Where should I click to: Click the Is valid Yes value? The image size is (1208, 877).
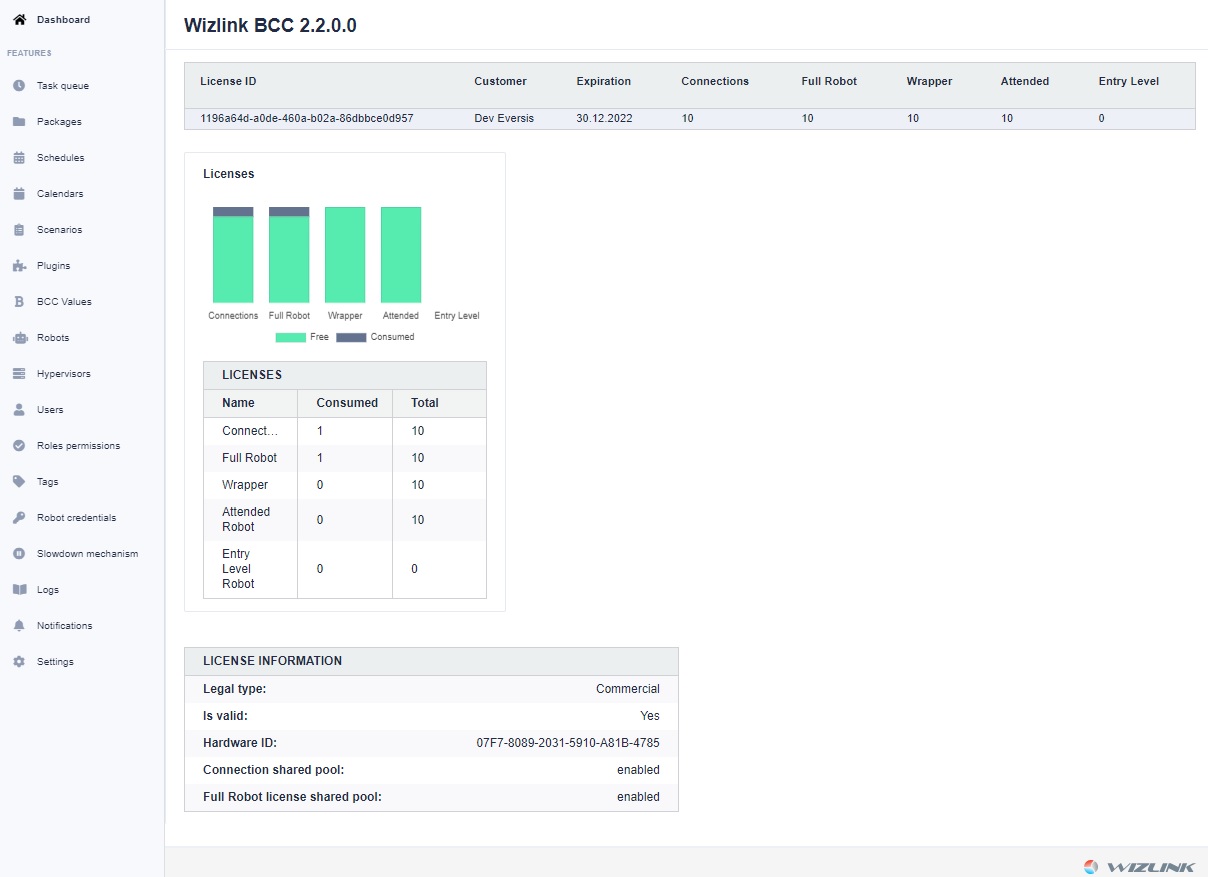[650, 716]
